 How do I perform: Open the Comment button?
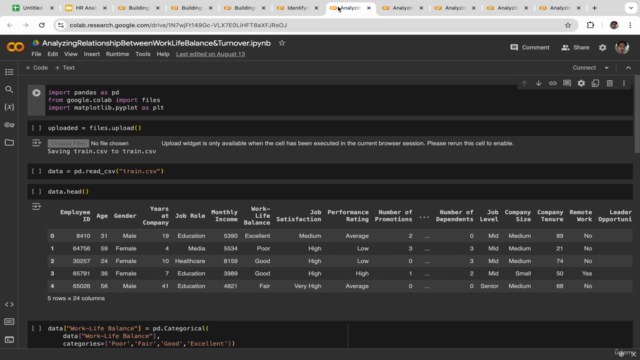(530, 47)
